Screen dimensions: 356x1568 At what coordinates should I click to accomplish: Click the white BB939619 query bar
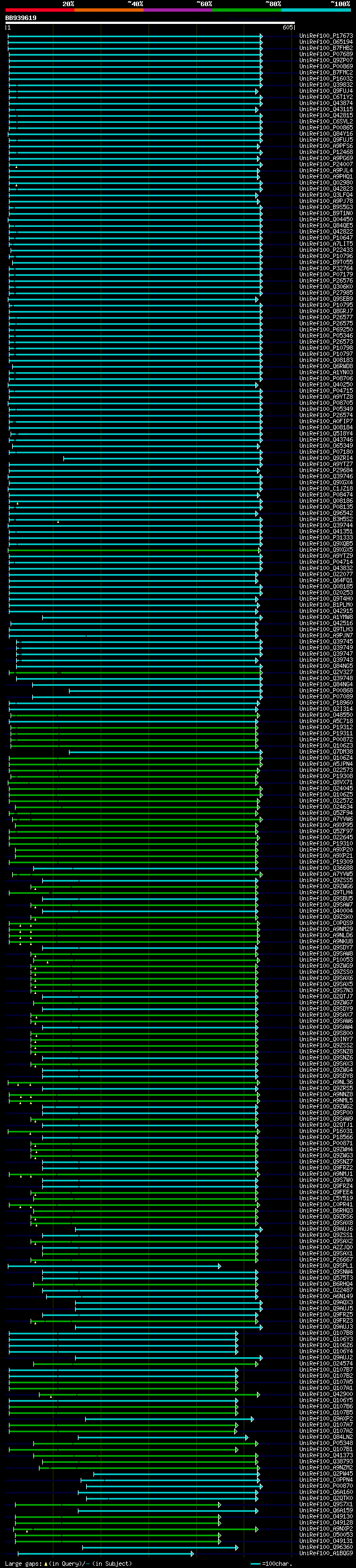click(150, 23)
